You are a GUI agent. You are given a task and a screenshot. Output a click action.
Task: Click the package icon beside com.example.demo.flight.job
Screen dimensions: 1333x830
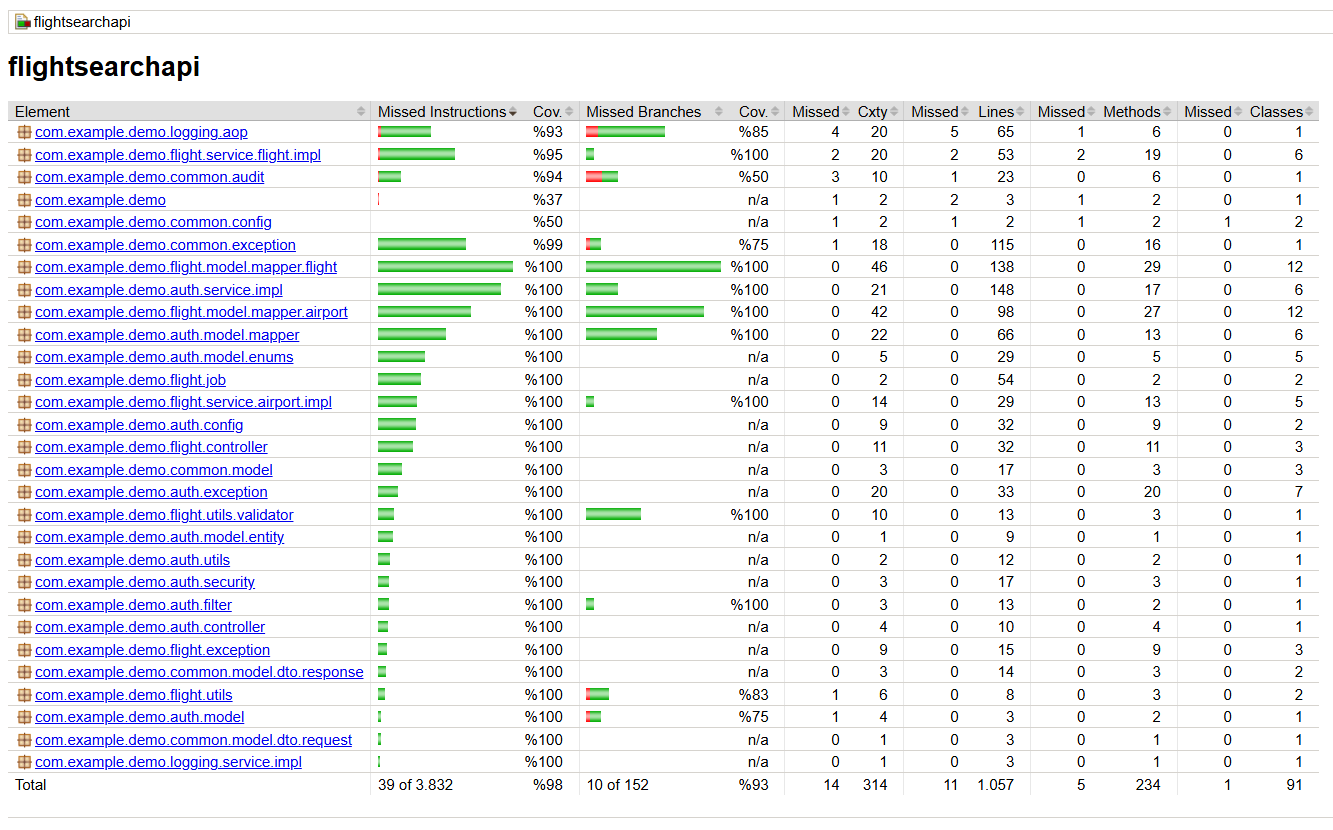(x=24, y=380)
